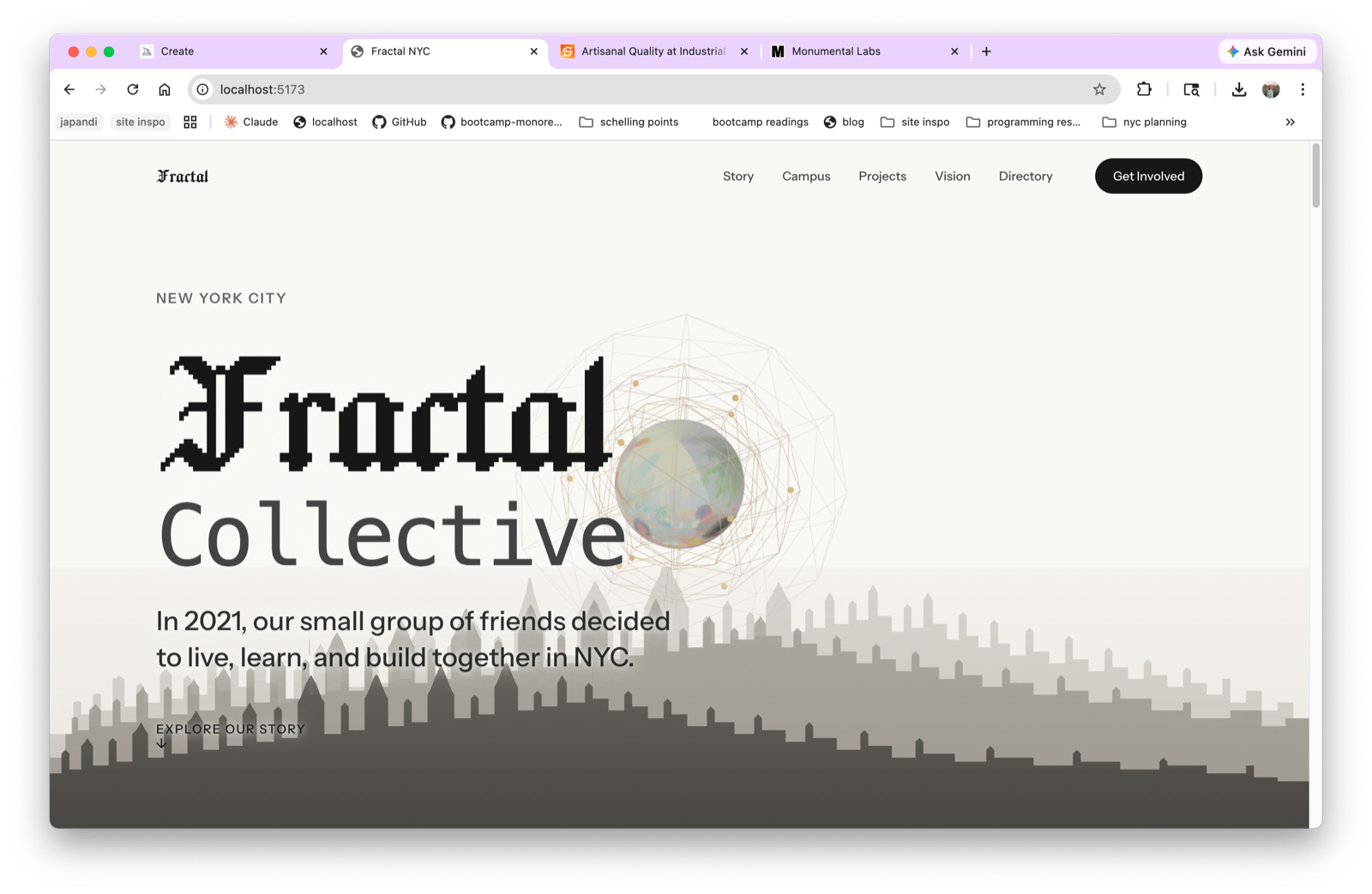Click the profile avatar icon
This screenshot has width=1372, height=894.
click(x=1271, y=89)
